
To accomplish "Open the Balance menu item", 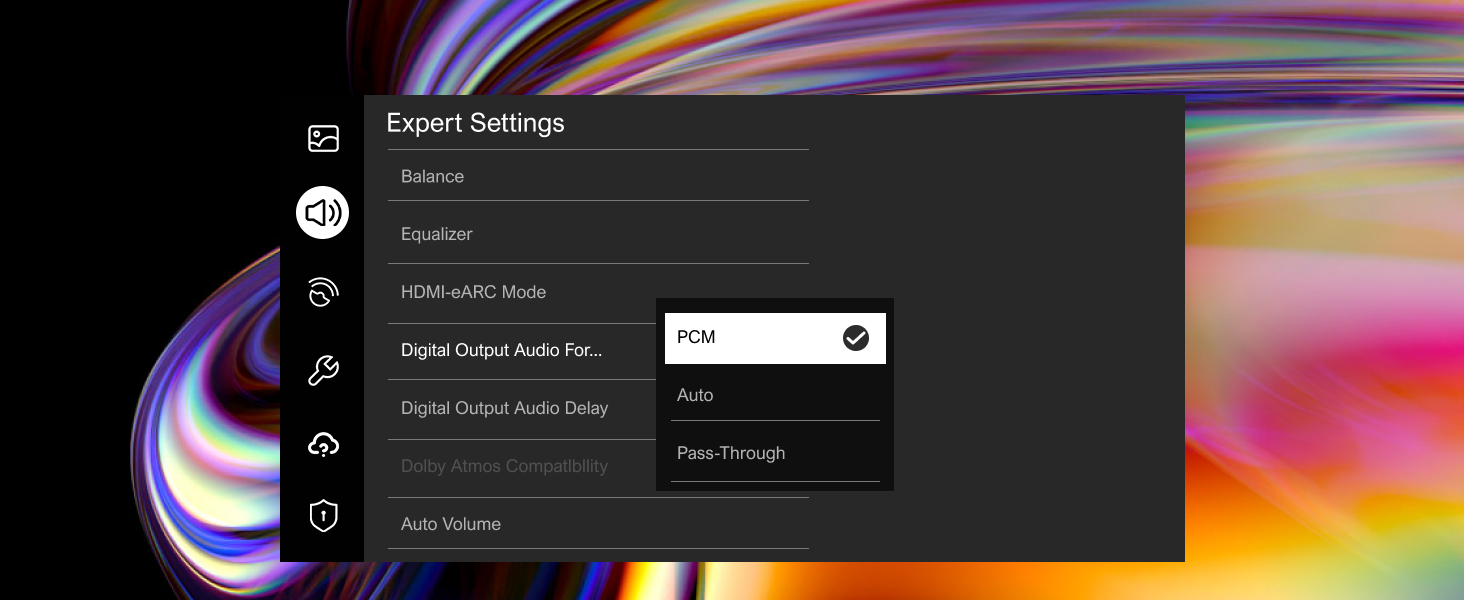I will (x=598, y=176).
